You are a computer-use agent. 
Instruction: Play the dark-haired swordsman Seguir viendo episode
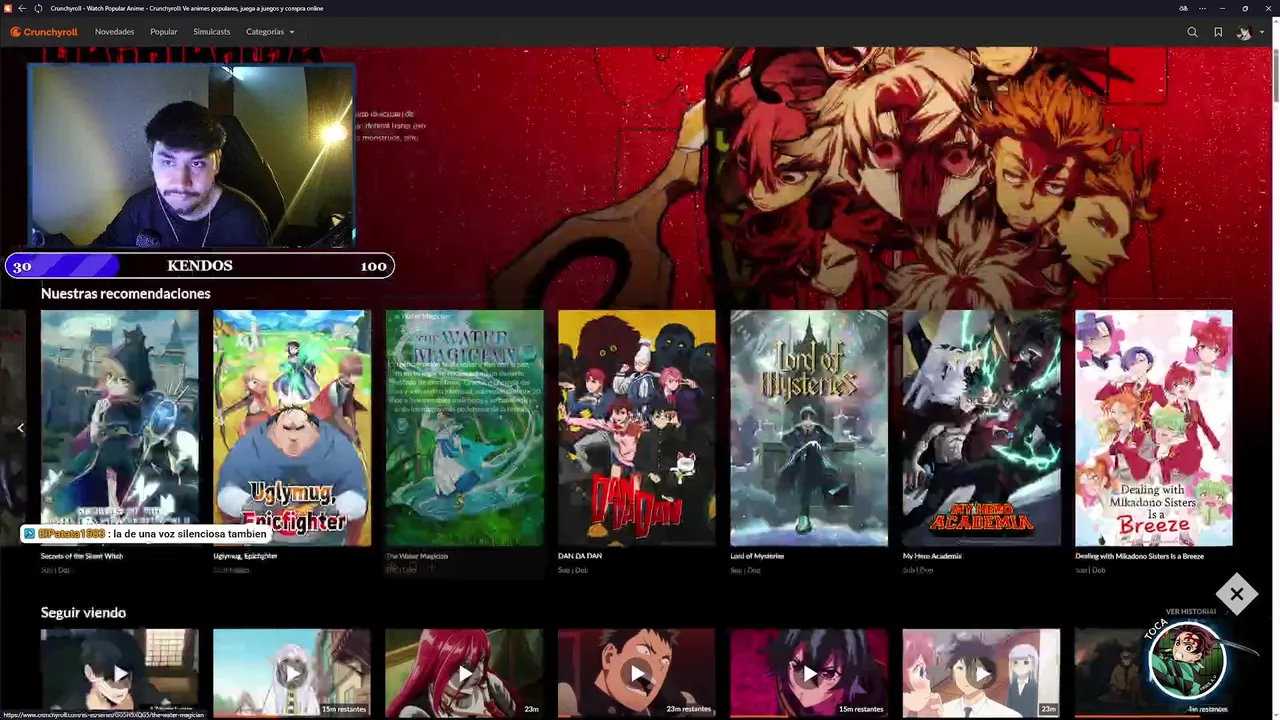coord(120,673)
